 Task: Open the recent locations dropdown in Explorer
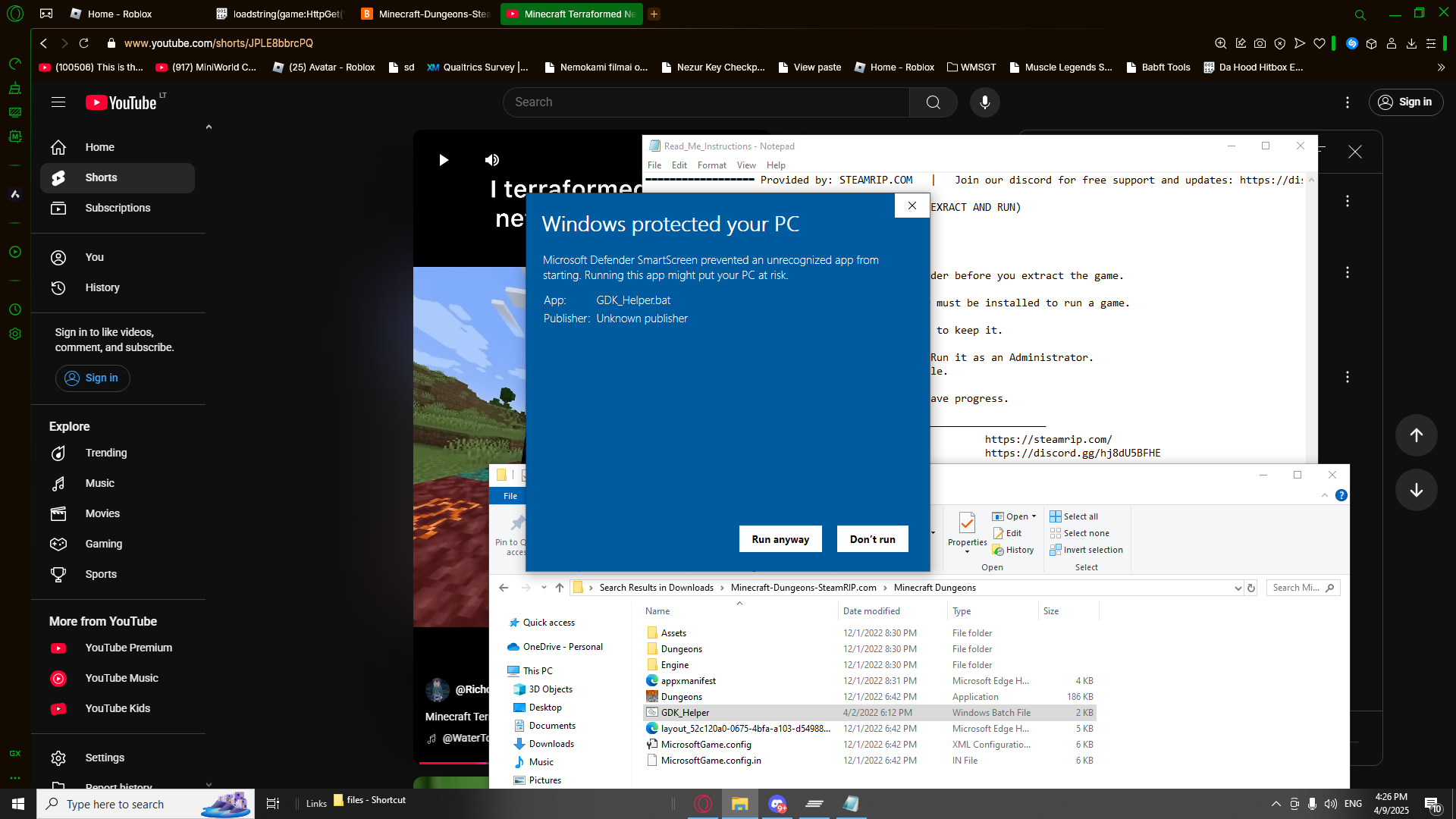(544, 588)
